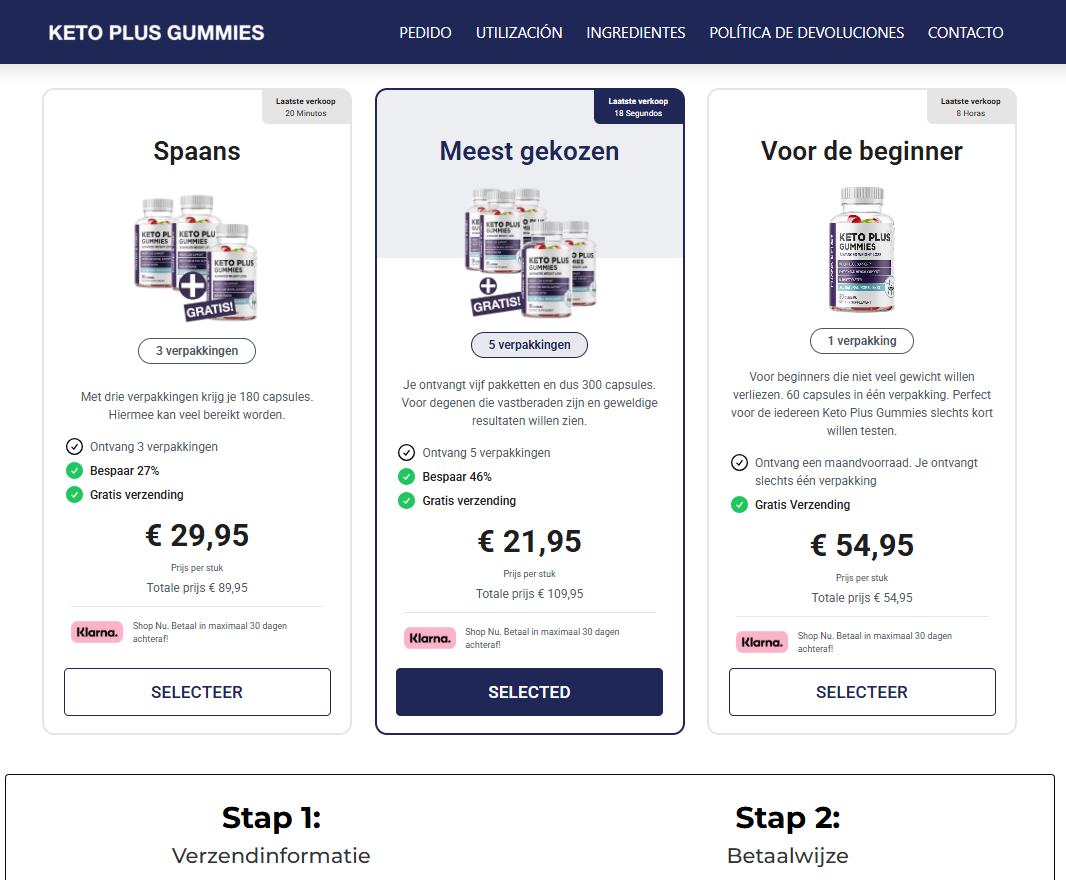Click green checkmark beside Bespaar 46%

406,477
